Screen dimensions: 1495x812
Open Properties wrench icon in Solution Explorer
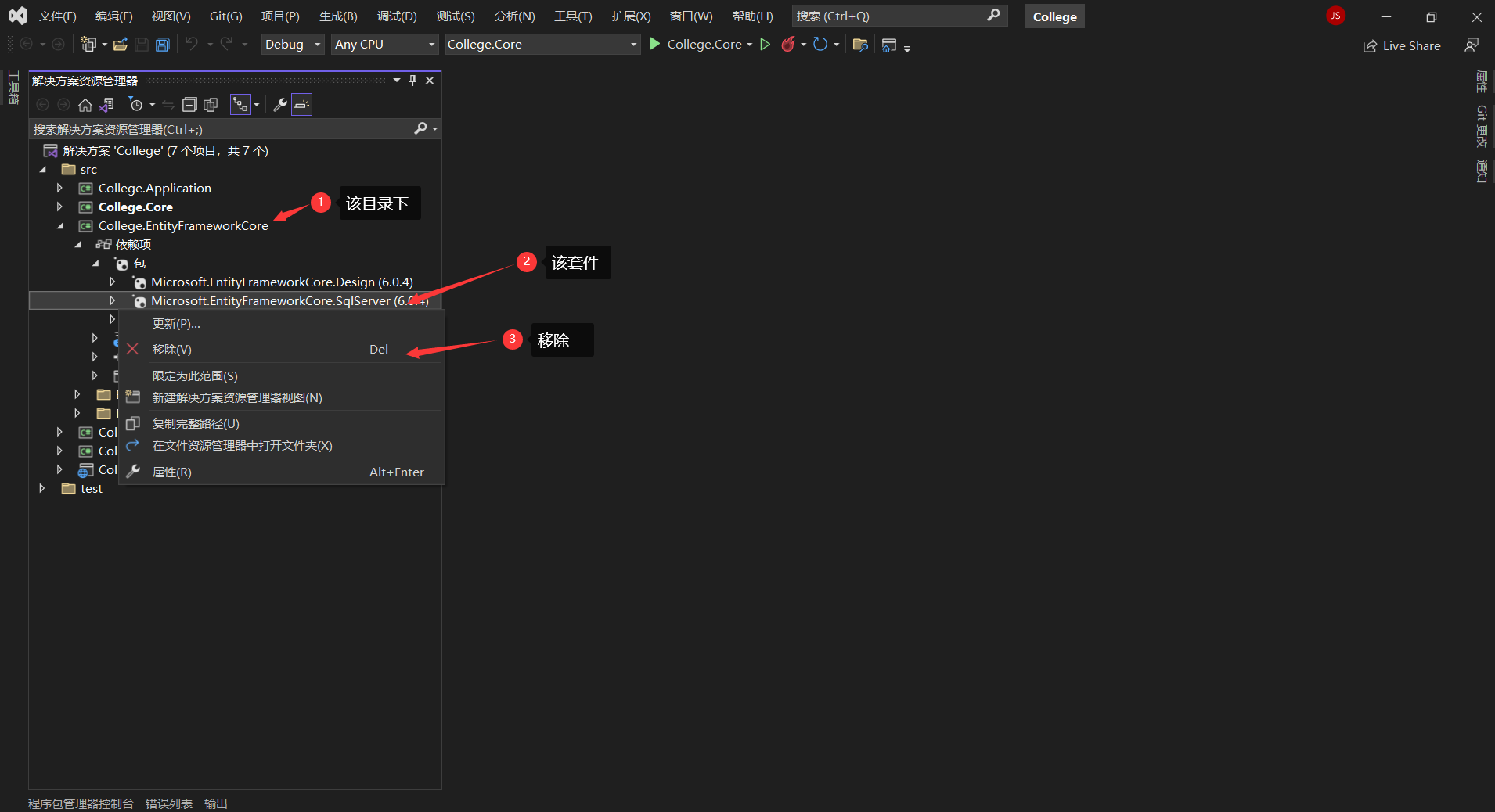click(x=279, y=105)
